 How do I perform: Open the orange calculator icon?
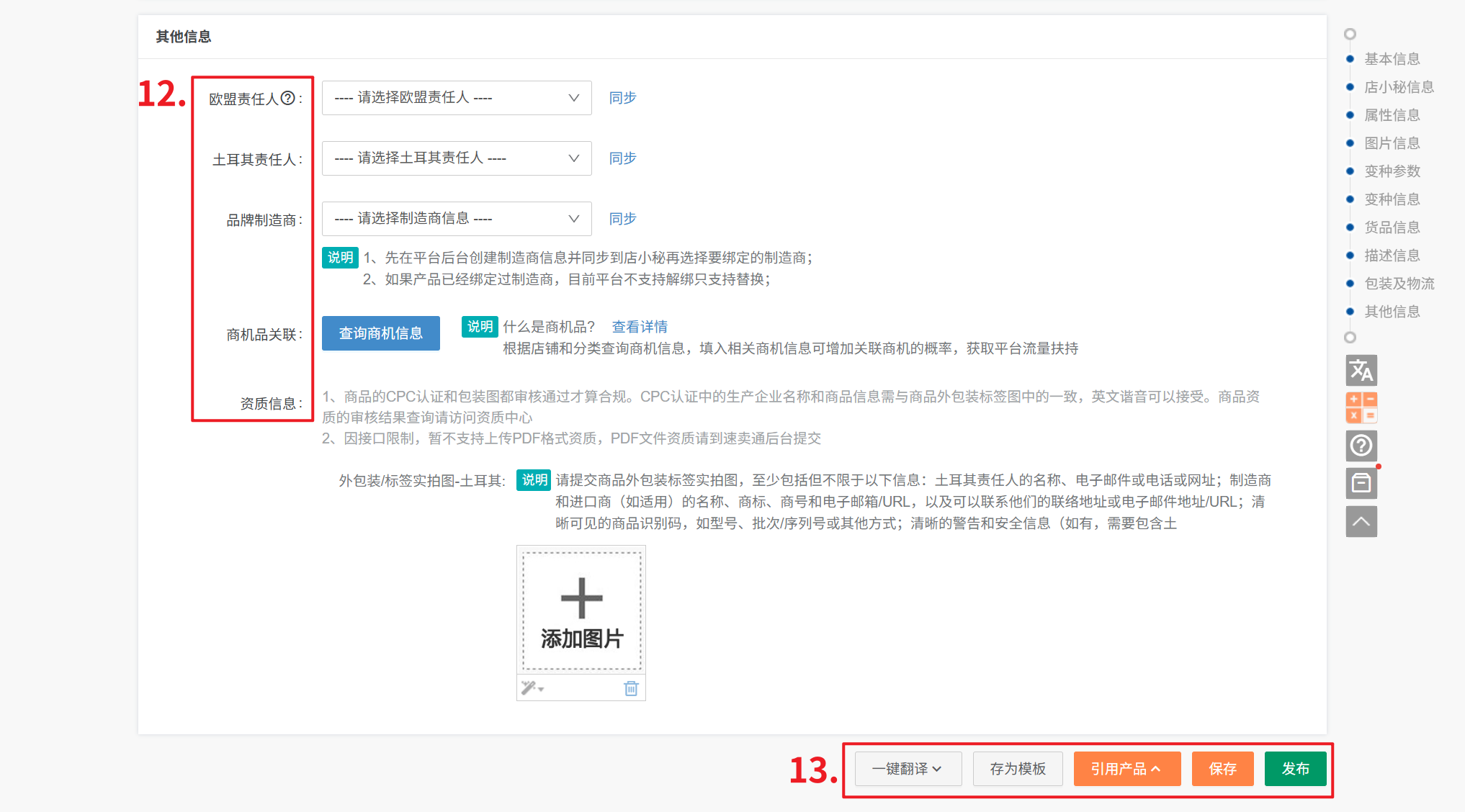pyautogui.click(x=1361, y=407)
